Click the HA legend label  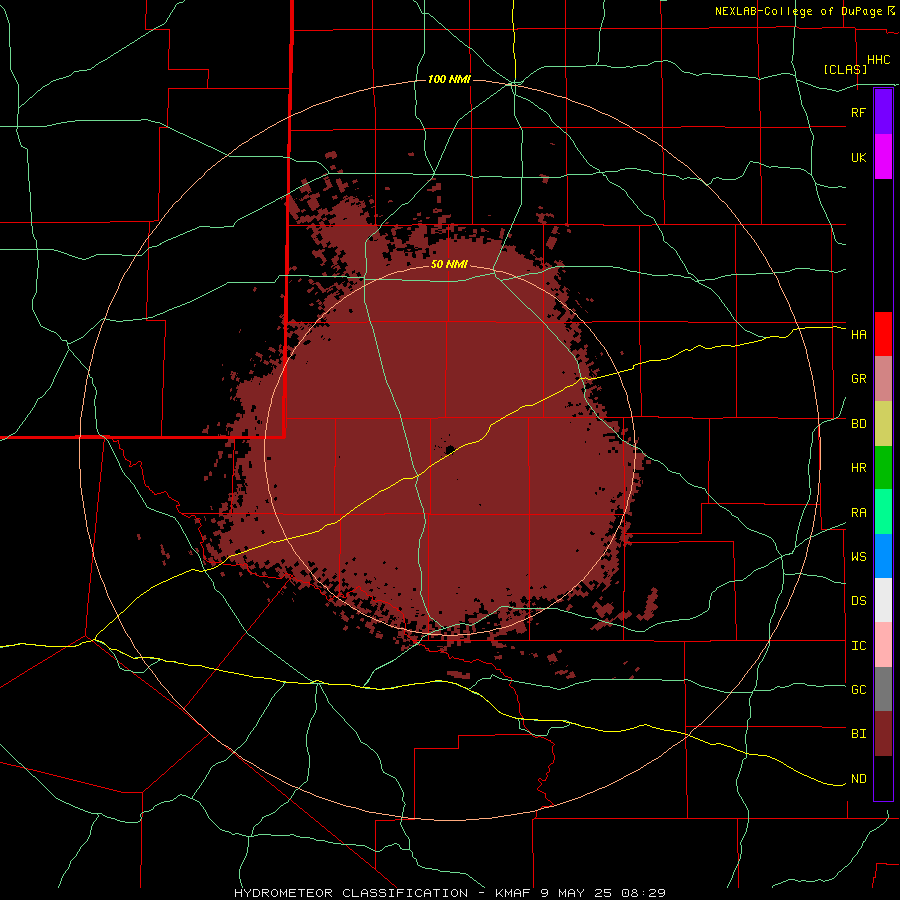click(858, 334)
